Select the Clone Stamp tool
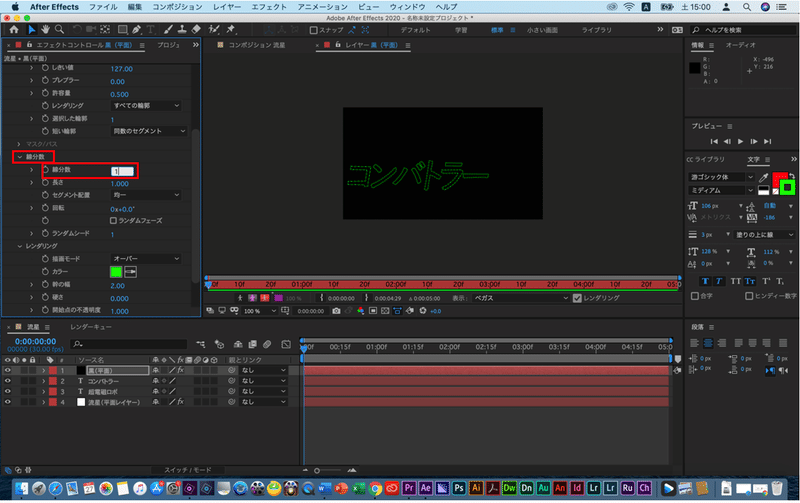Image resolution: width=800 pixels, height=503 pixels. (182, 30)
